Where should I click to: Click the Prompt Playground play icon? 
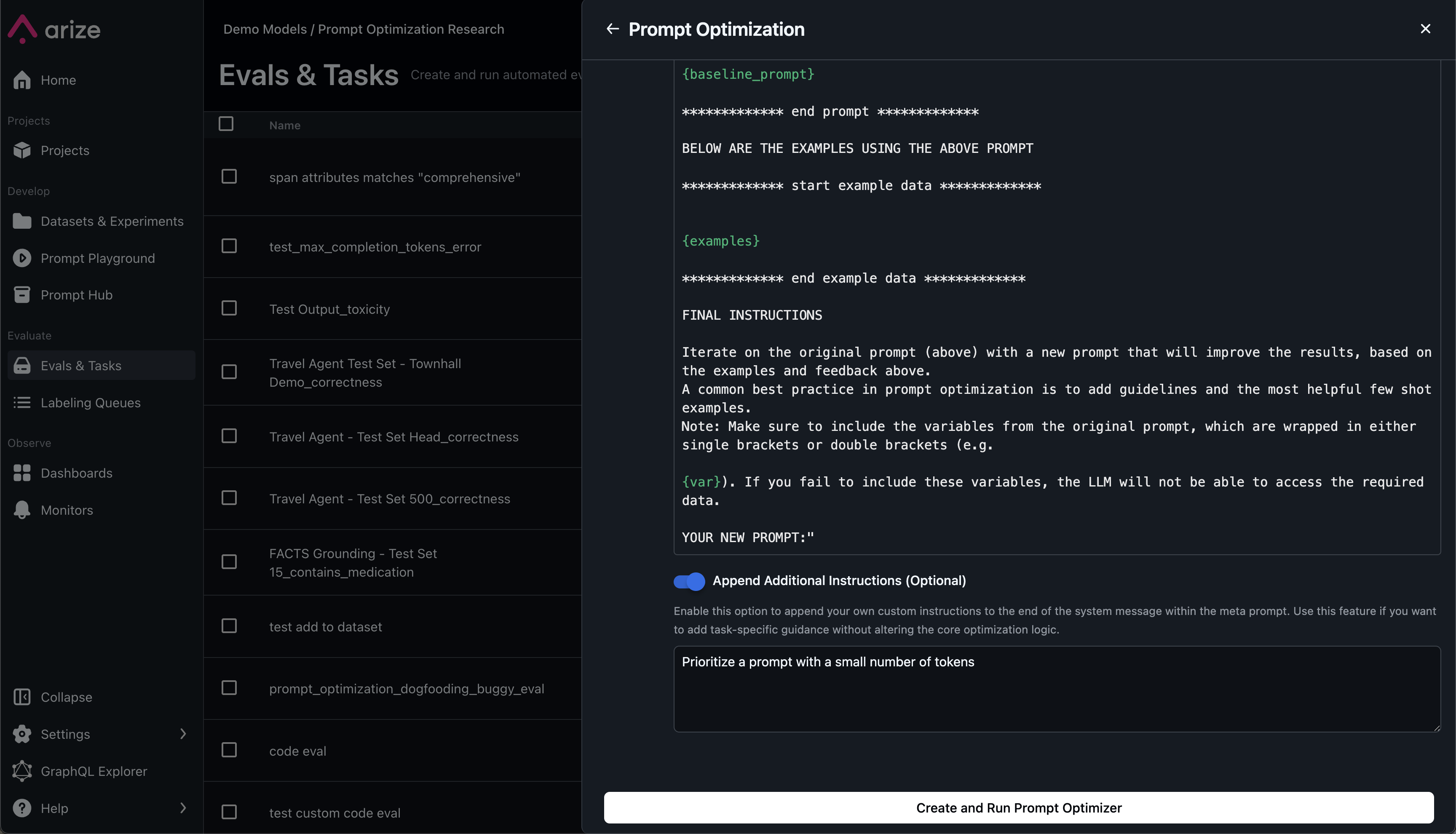22,258
